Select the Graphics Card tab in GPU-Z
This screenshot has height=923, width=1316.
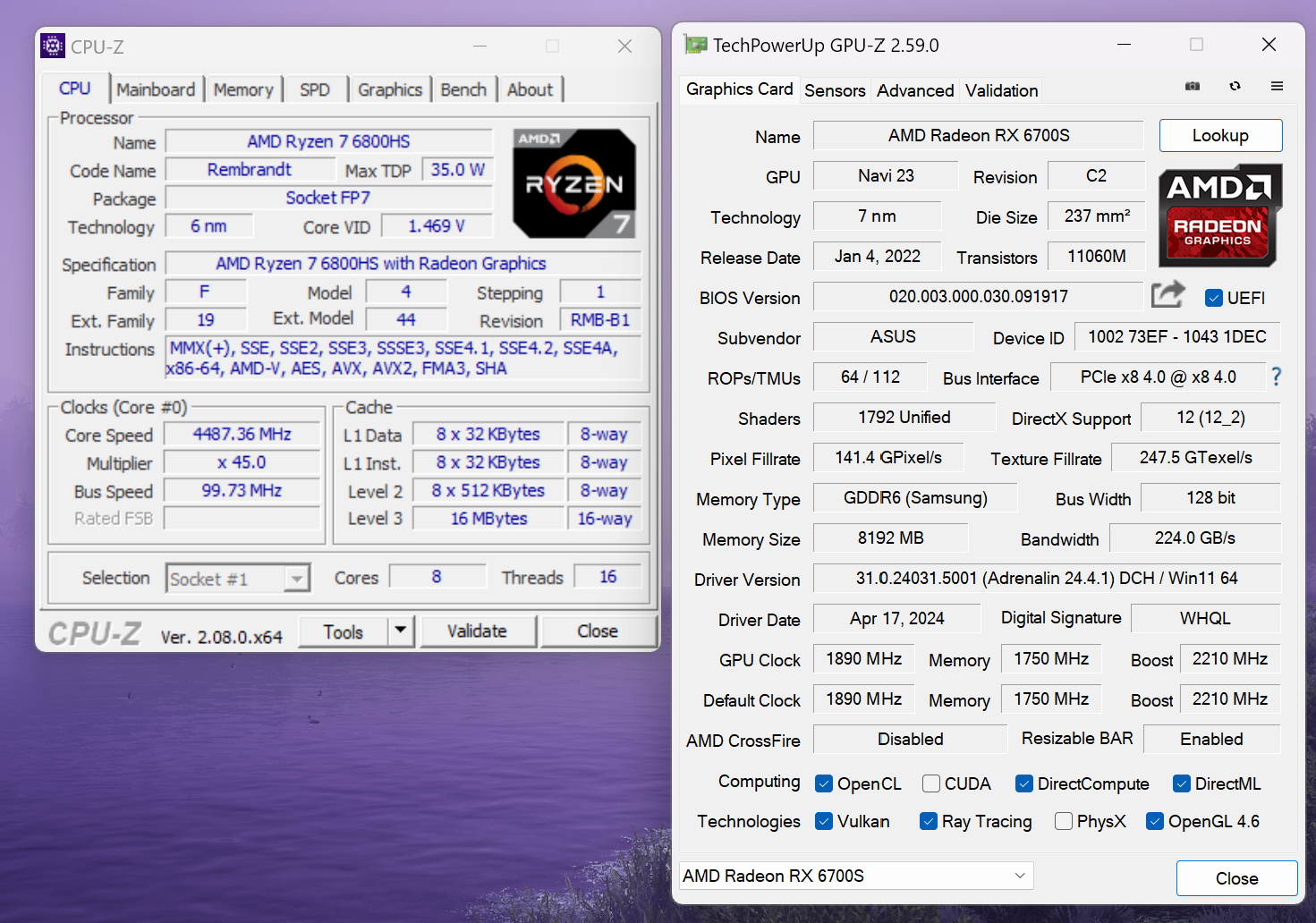(739, 89)
